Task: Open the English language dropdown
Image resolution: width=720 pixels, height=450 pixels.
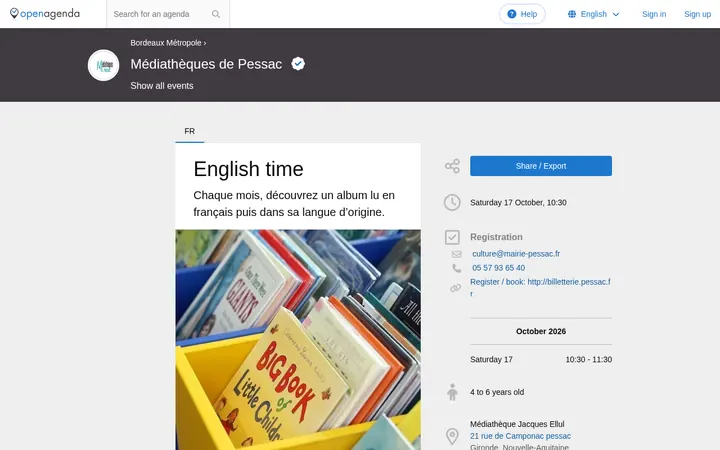Action: 594,14
